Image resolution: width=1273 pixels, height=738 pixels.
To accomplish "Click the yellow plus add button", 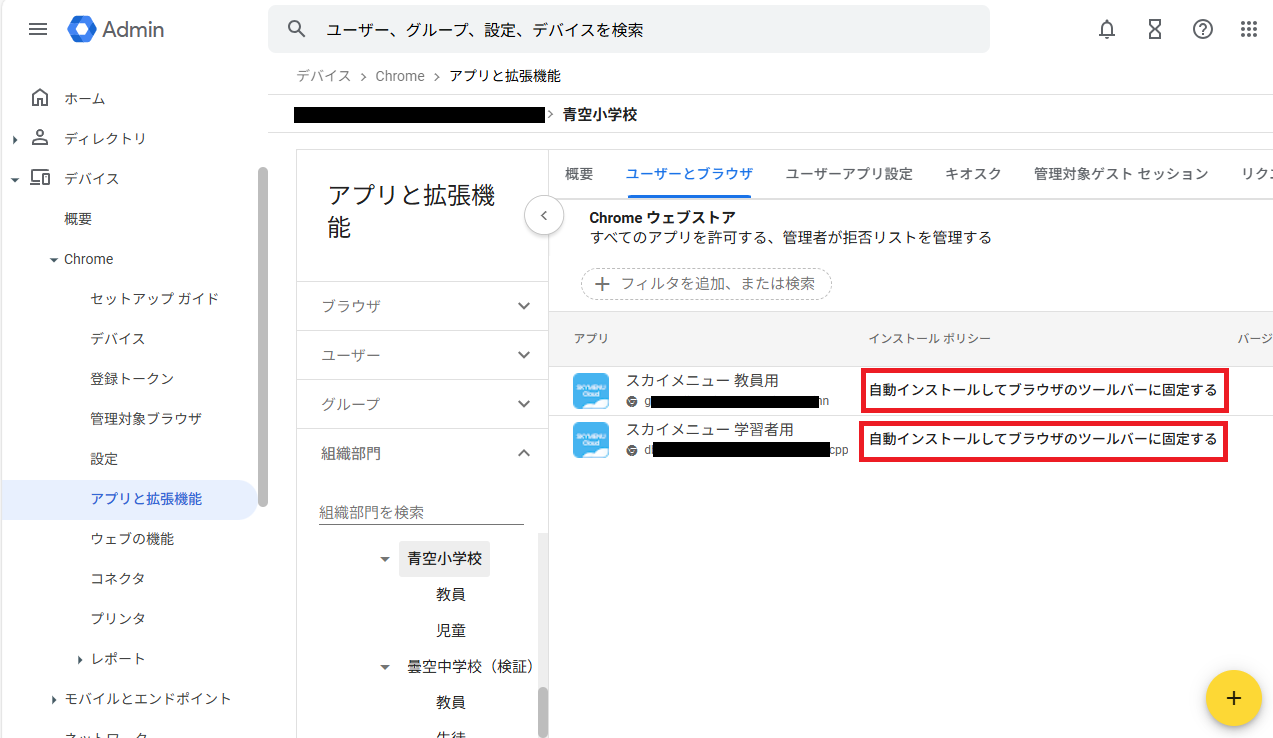I will pyautogui.click(x=1233, y=698).
